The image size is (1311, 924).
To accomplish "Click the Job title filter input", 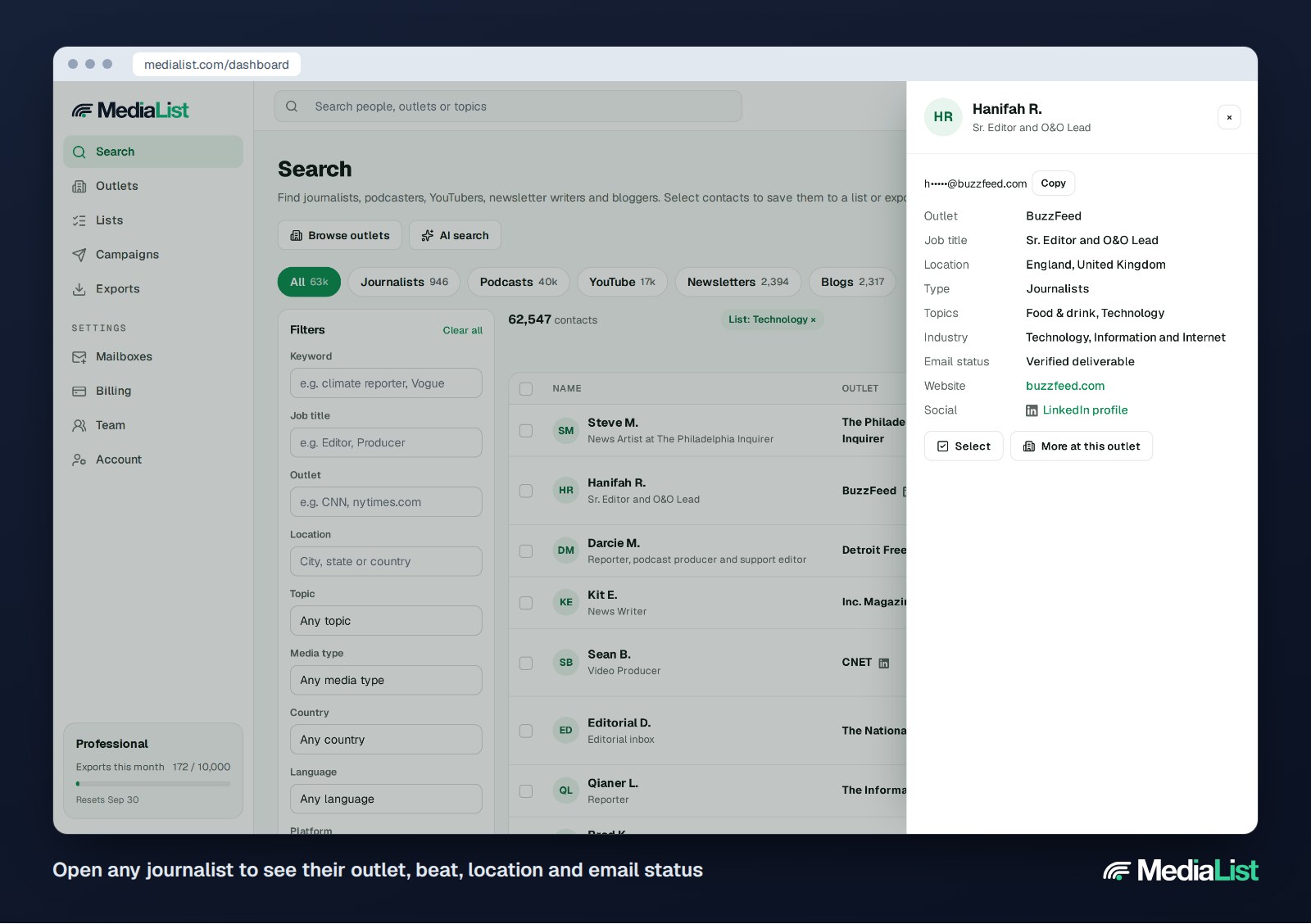I will pyautogui.click(x=386, y=443).
